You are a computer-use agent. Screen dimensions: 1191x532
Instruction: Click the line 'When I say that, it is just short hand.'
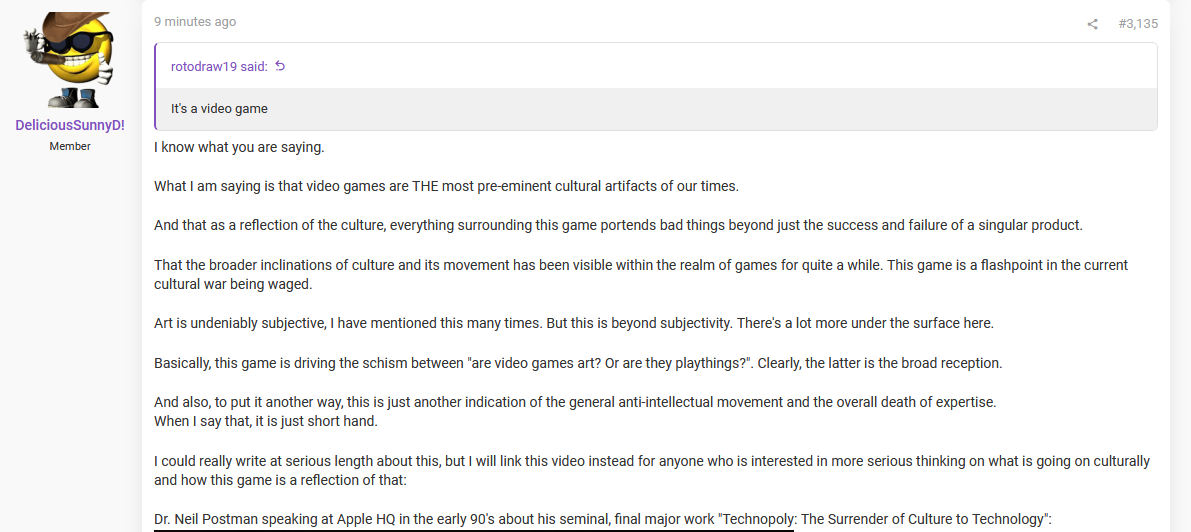point(265,421)
